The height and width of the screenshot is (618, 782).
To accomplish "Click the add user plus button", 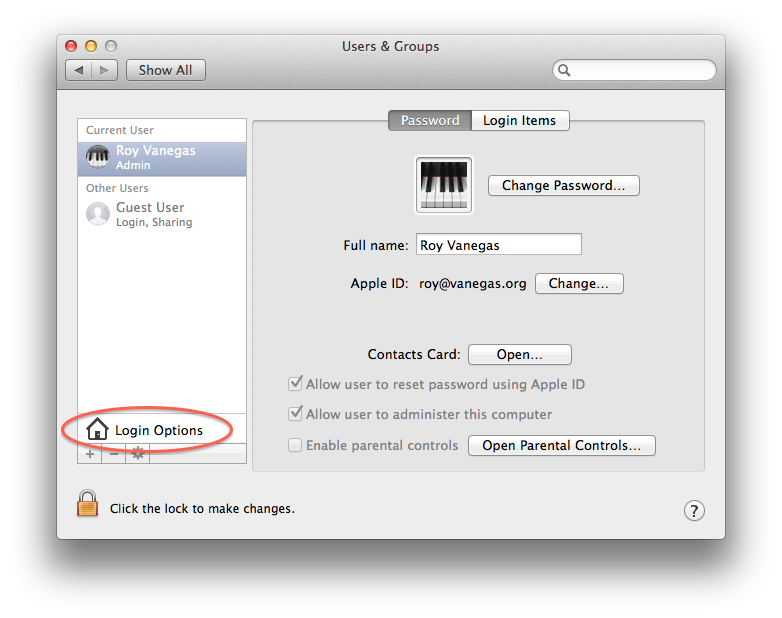I will (x=90, y=454).
